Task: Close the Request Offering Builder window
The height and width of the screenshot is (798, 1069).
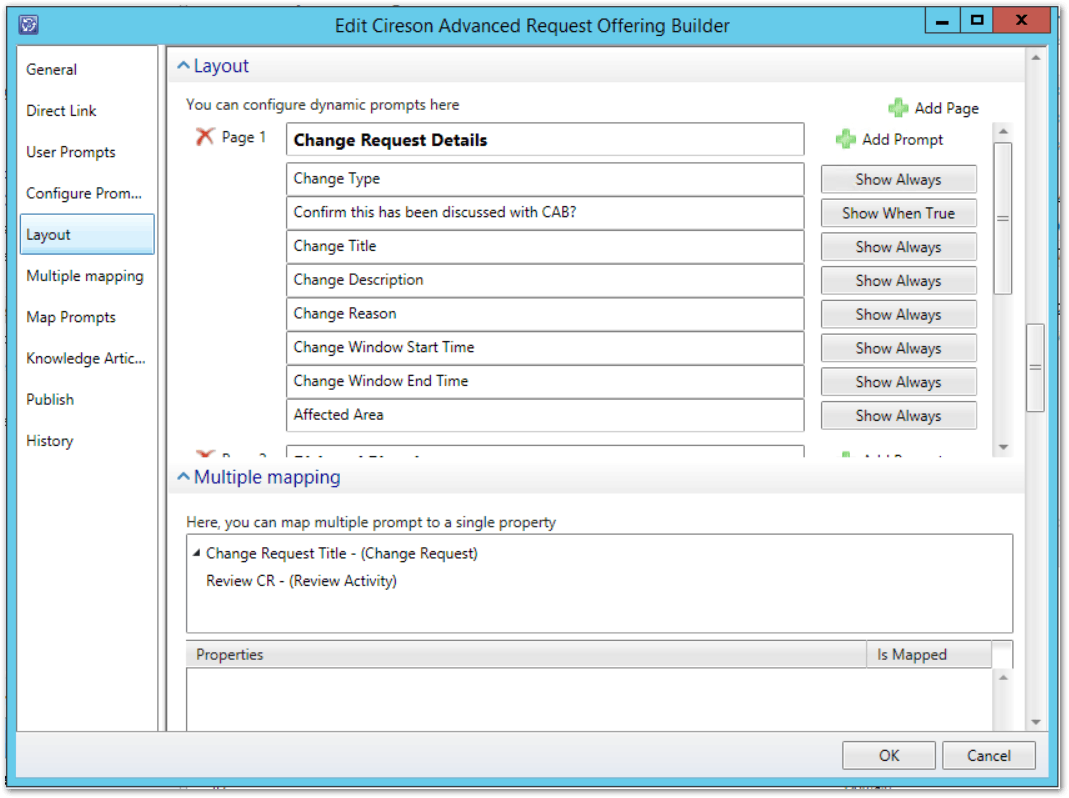Action: [x=1021, y=20]
